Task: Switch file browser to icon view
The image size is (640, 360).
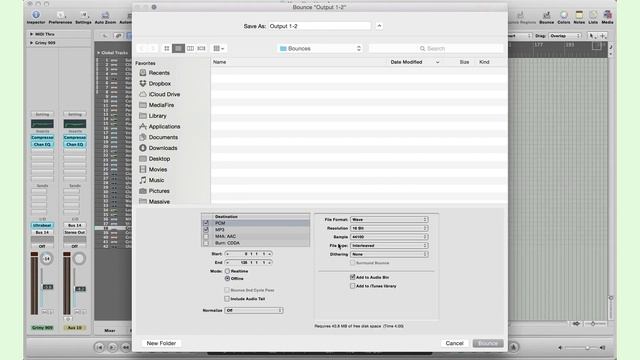Action: pos(167,49)
